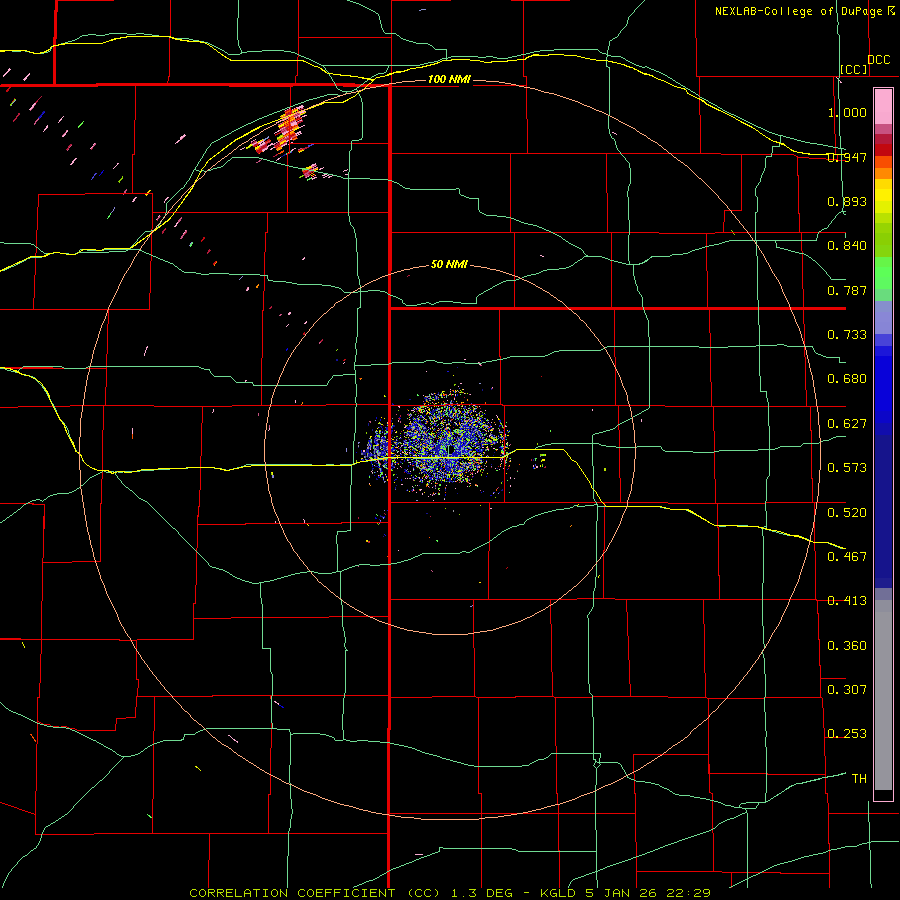Select the red segment of color bar

point(883,150)
